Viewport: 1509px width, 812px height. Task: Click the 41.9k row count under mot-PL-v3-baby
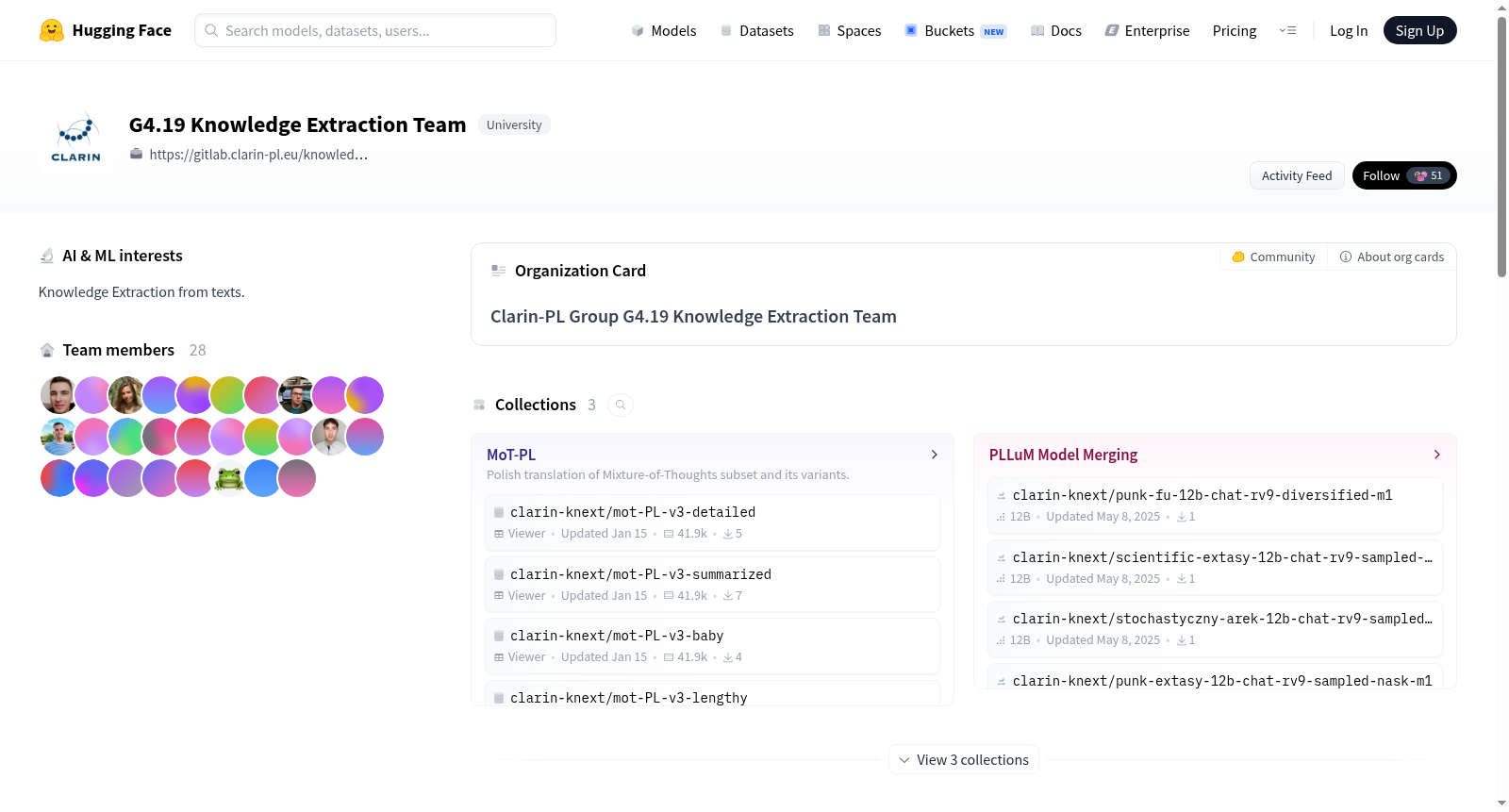[x=692, y=657]
